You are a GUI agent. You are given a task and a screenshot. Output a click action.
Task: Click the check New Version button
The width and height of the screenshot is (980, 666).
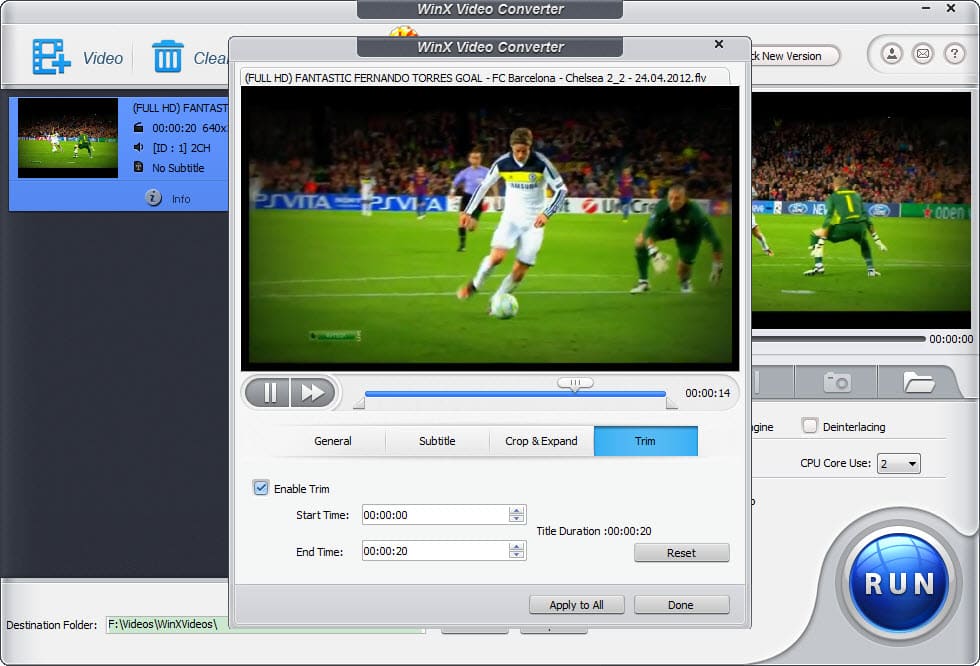point(795,56)
